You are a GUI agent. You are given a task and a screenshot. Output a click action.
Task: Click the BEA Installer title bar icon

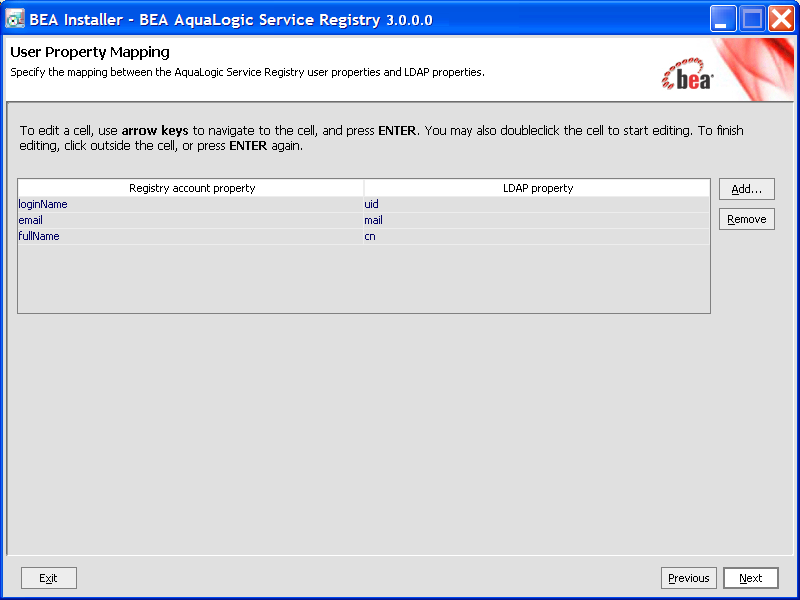(x=15, y=19)
